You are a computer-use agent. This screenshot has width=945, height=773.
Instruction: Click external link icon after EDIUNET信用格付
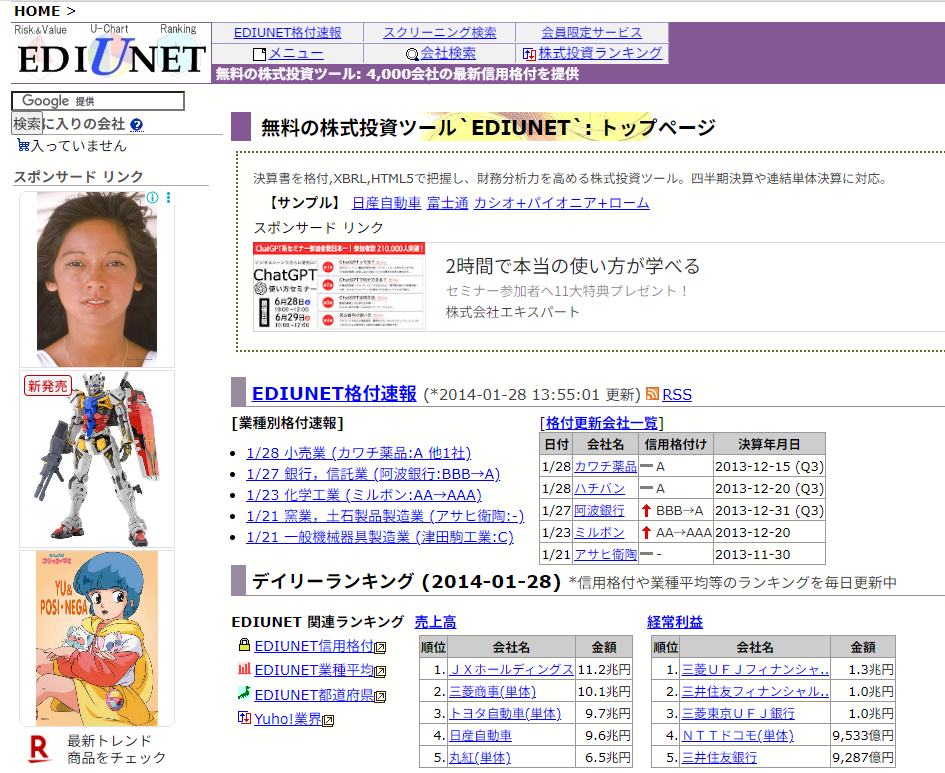click(380, 648)
